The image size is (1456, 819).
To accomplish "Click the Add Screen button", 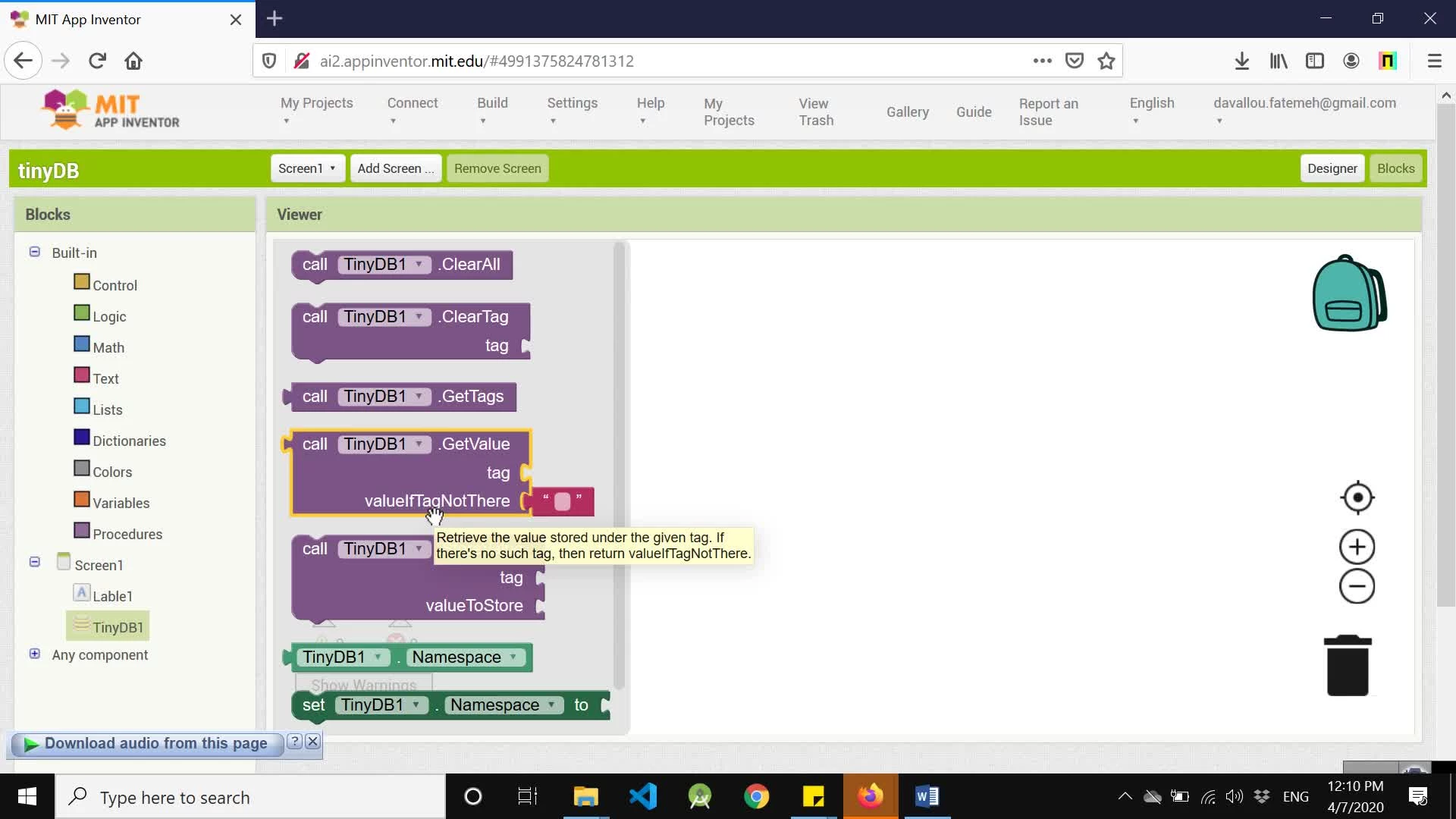I will point(395,168).
